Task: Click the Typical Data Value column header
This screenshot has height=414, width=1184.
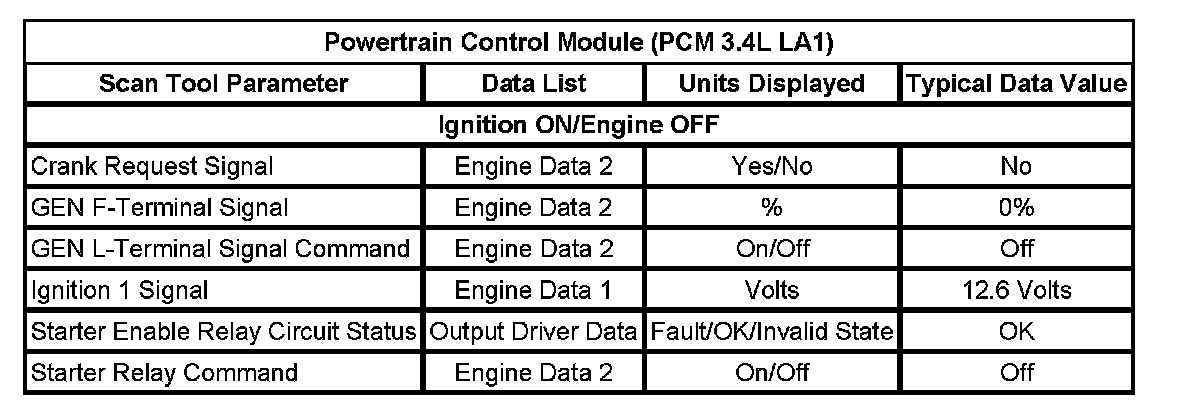Action: [x=1015, y=84]
